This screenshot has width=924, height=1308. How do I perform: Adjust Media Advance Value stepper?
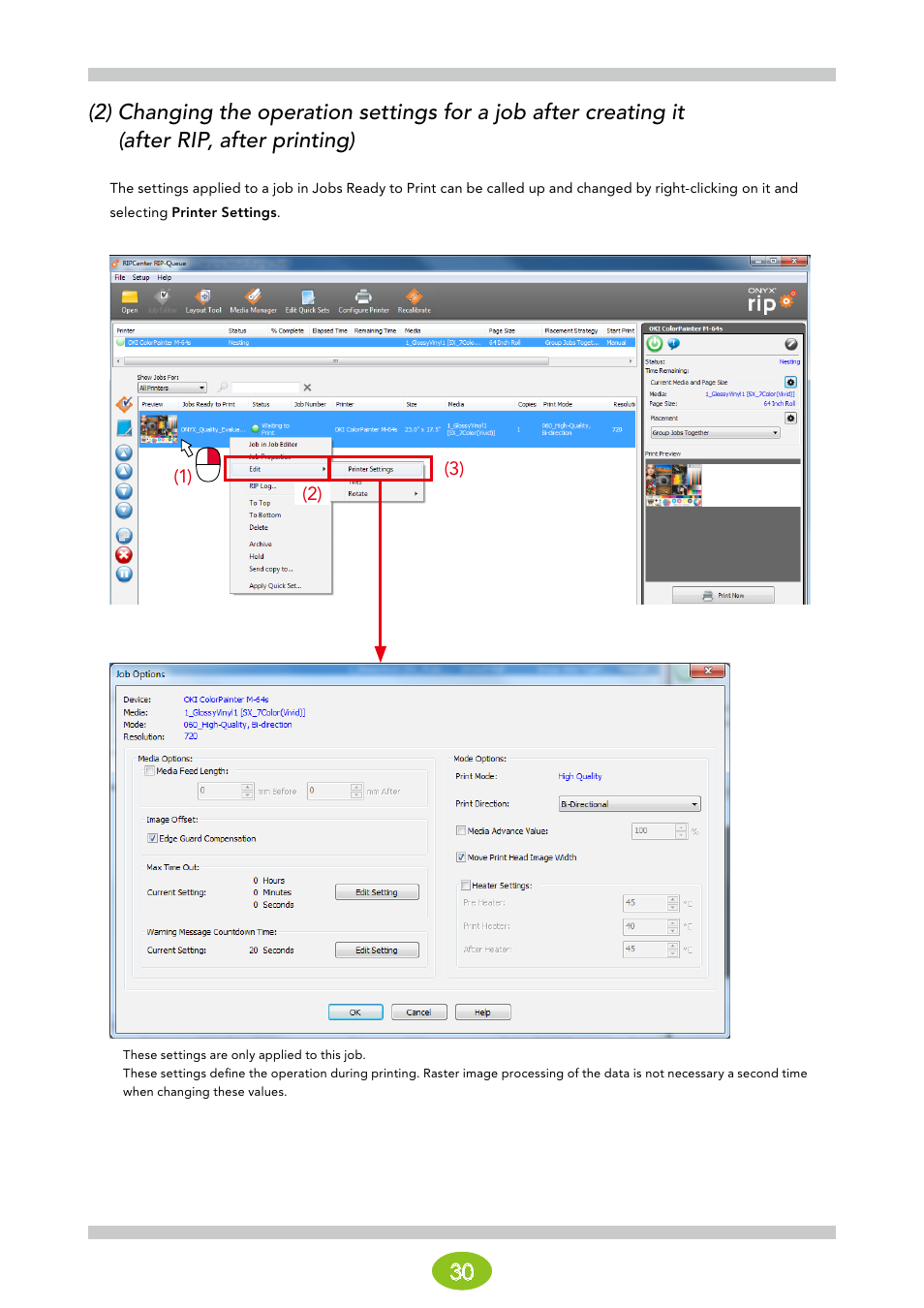point(682,831)
